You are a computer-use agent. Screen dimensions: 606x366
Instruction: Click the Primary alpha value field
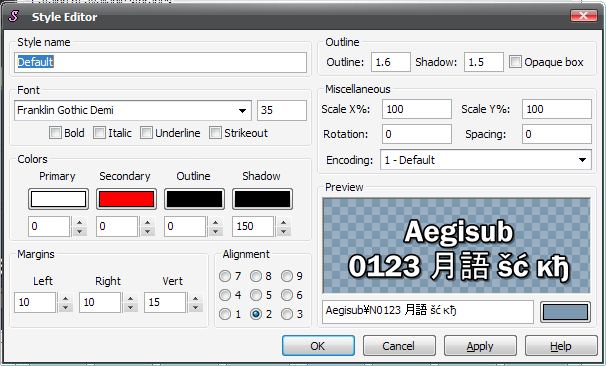point(49,226)
